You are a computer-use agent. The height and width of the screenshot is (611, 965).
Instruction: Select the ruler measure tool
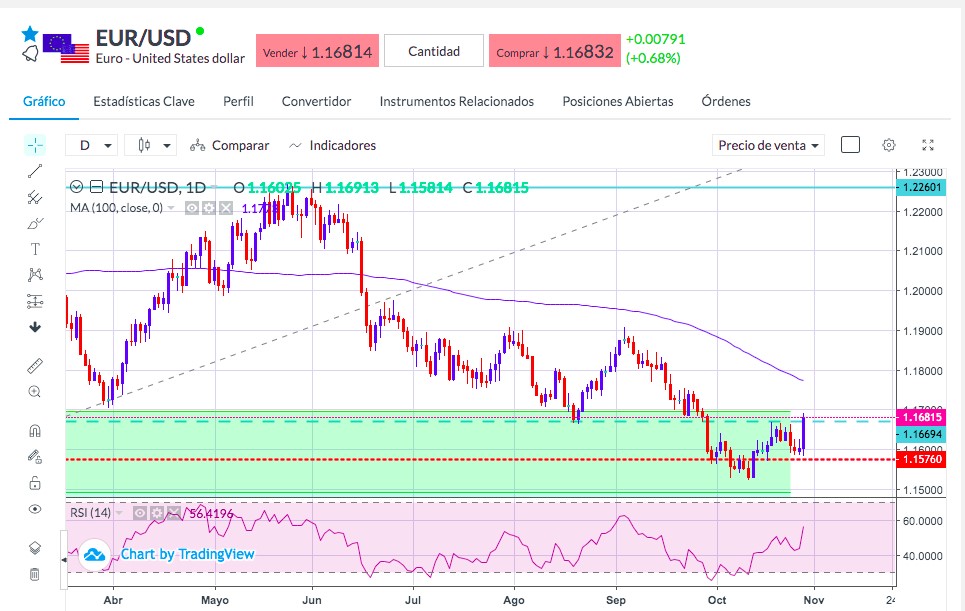tap(35, 366)
